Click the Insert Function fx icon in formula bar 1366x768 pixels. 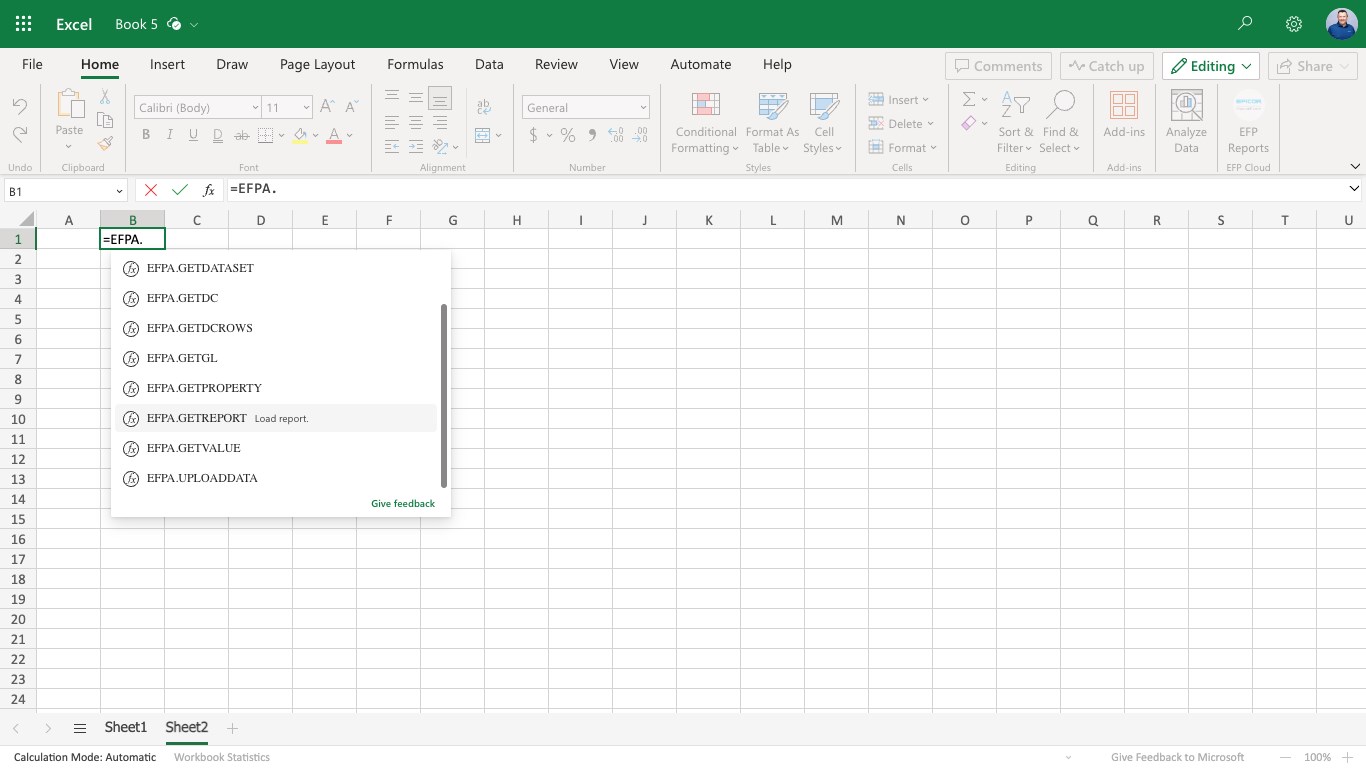click(x=209, y=190)
